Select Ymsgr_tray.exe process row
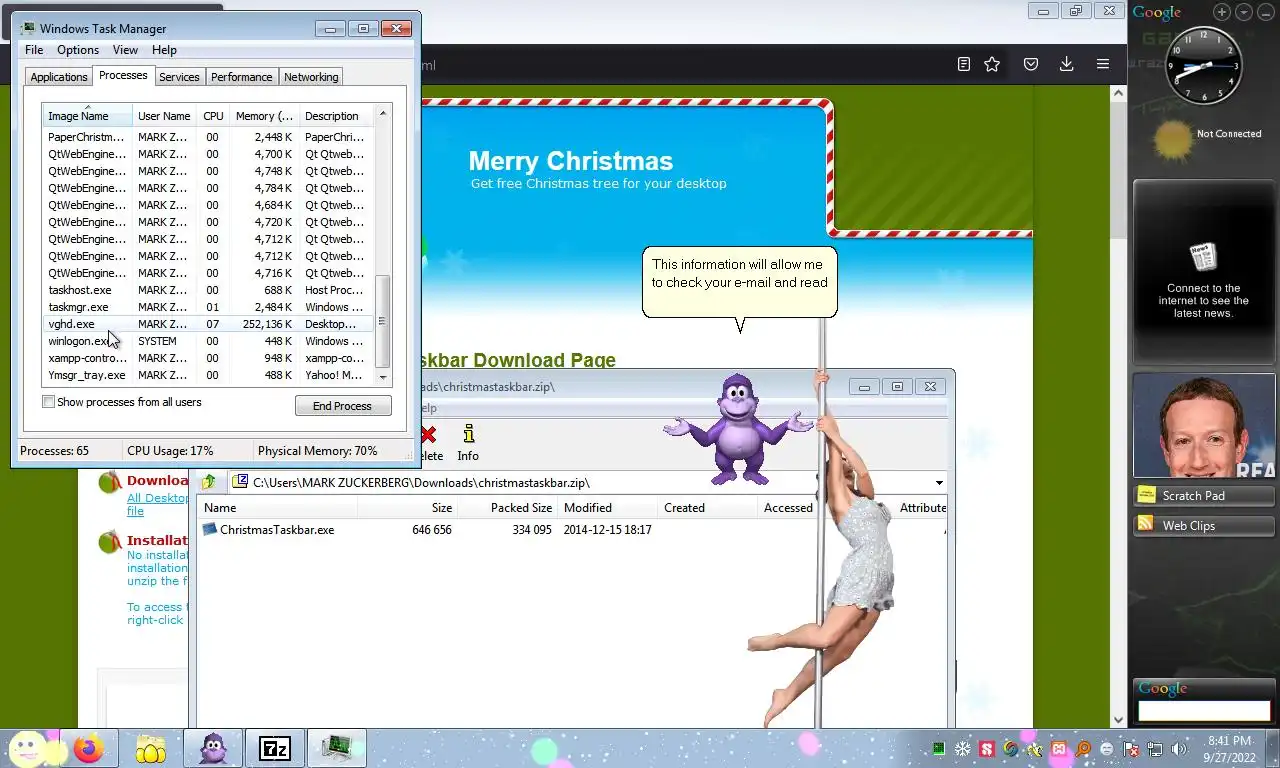1280x768 pixels. pyautogui.click(x=208, y=375)
